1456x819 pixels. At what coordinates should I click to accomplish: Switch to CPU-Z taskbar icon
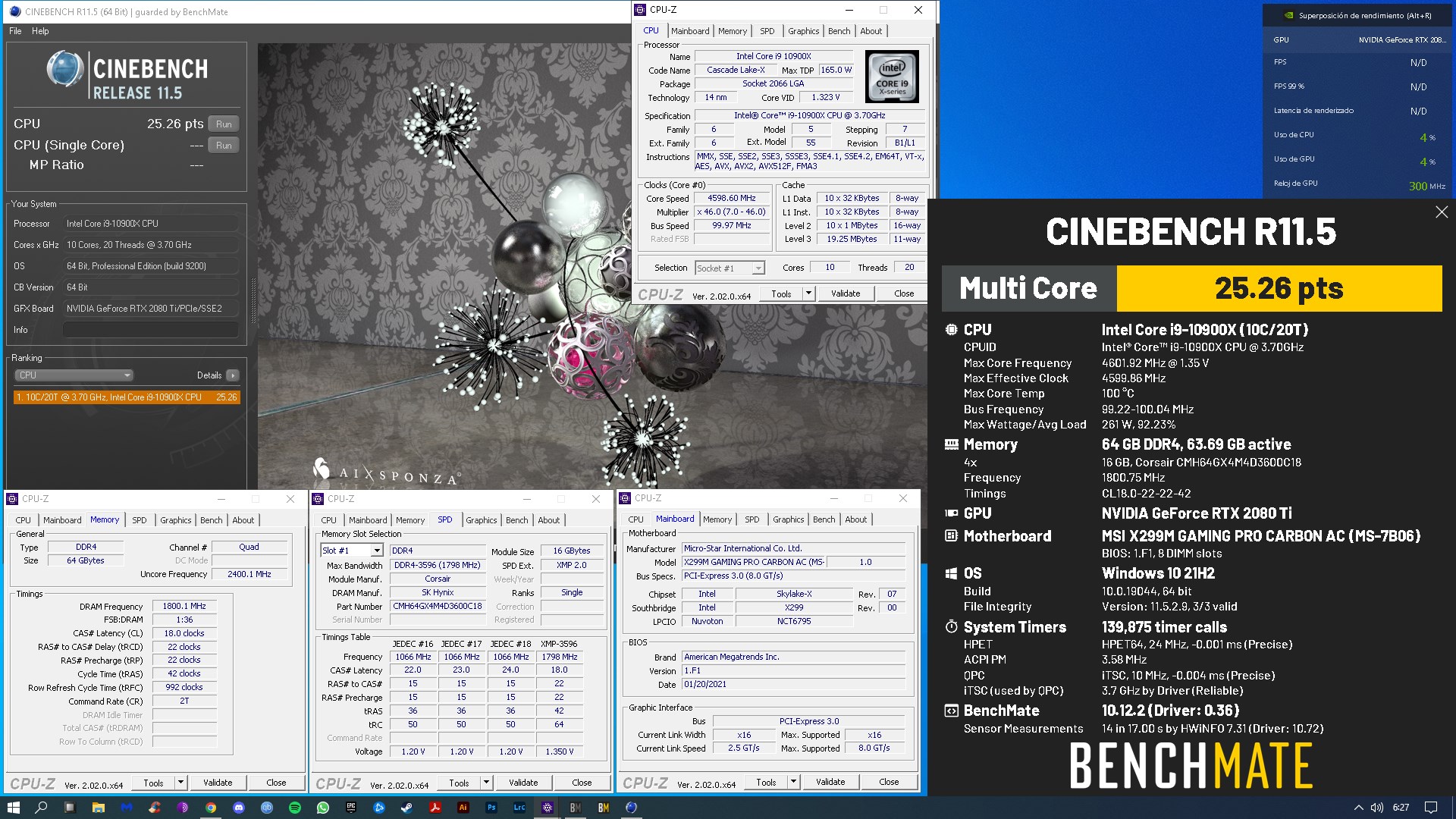coord(548,808)
